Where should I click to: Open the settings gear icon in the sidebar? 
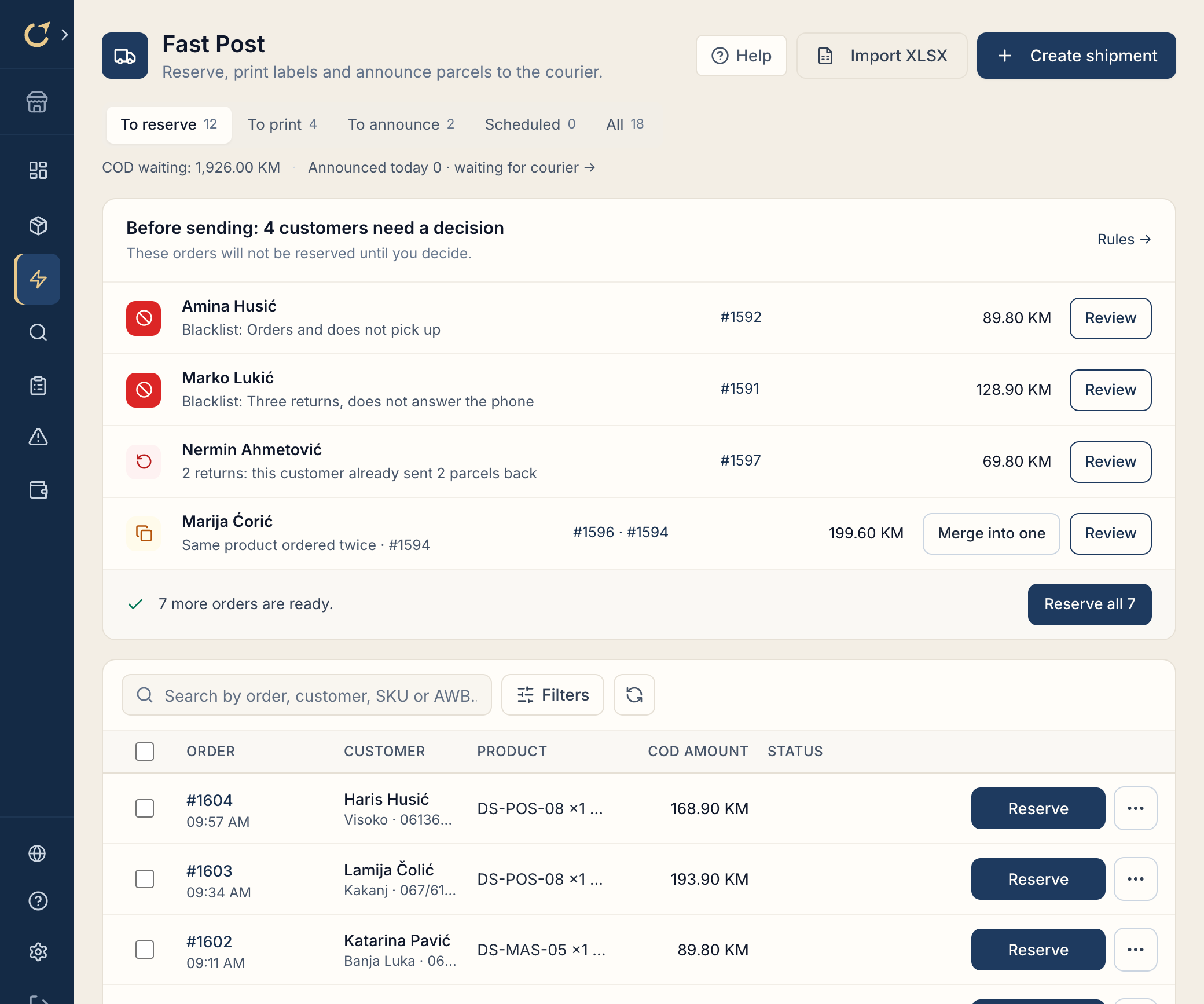(x=38, y=952)
